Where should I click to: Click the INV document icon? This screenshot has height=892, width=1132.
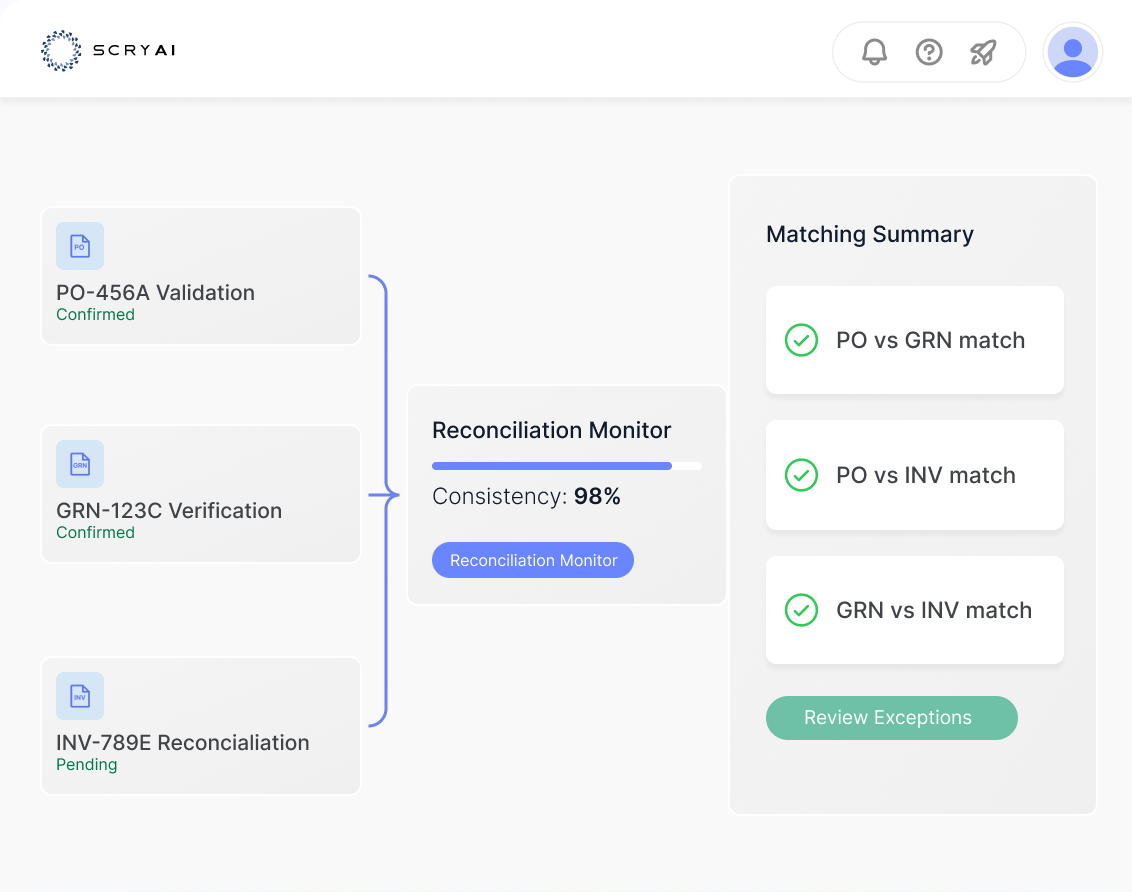[x=80, y=696]
